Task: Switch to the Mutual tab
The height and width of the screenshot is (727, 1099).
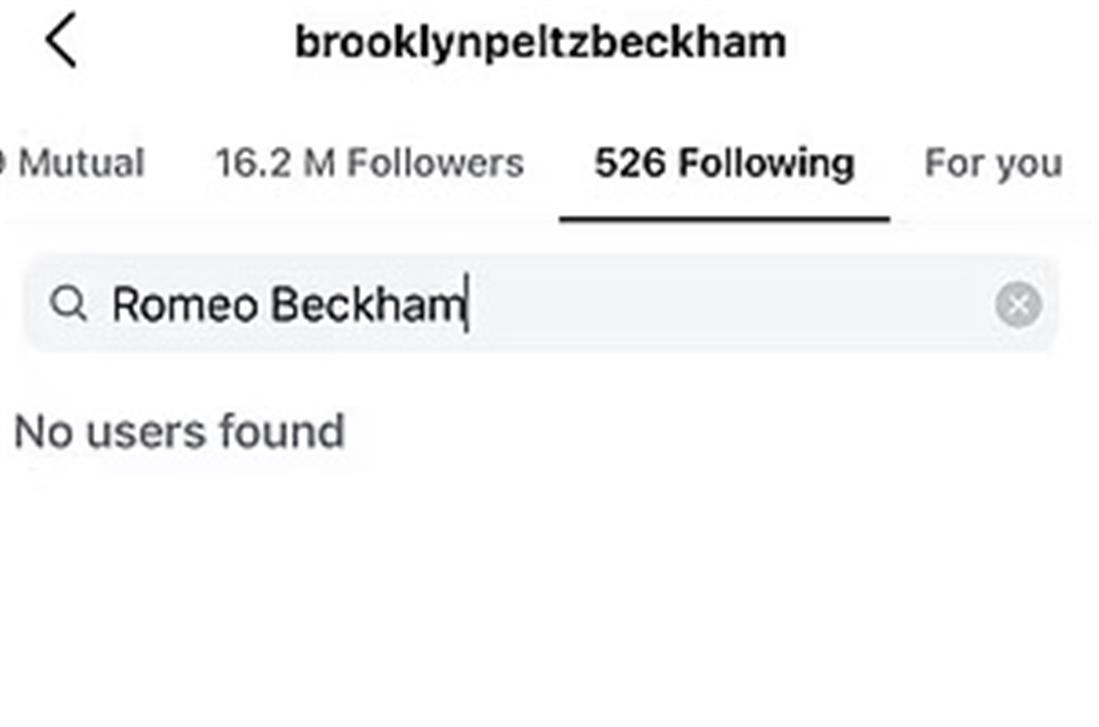Action: coord(80,163)
